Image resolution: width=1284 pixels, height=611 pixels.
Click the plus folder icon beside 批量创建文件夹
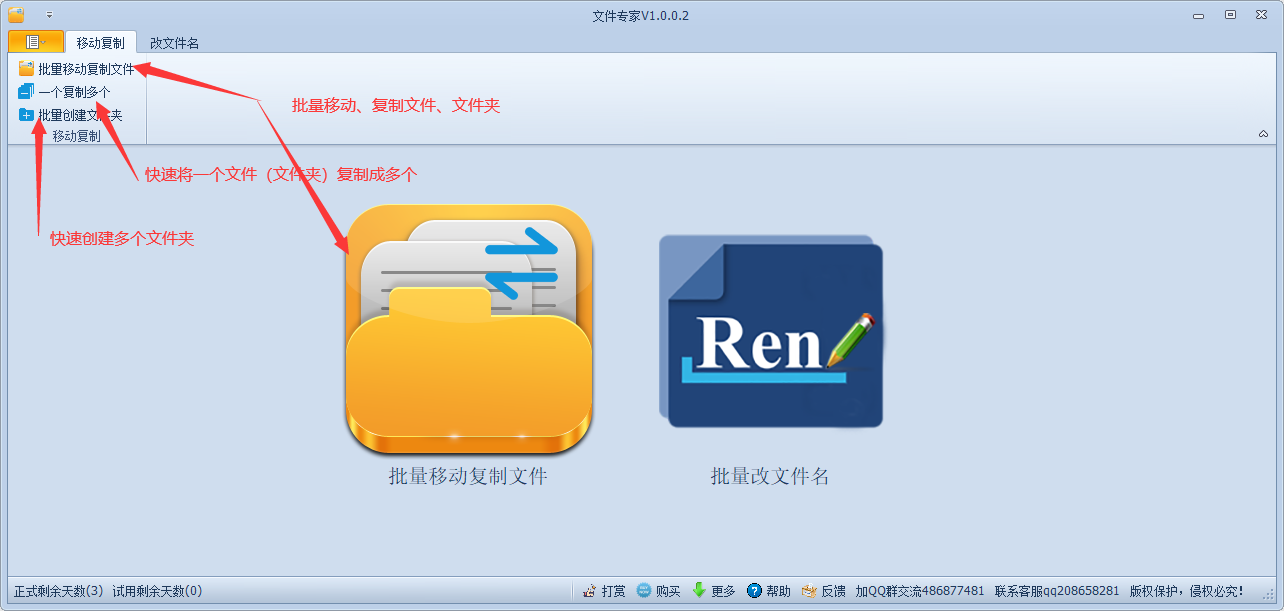(27, 115)
